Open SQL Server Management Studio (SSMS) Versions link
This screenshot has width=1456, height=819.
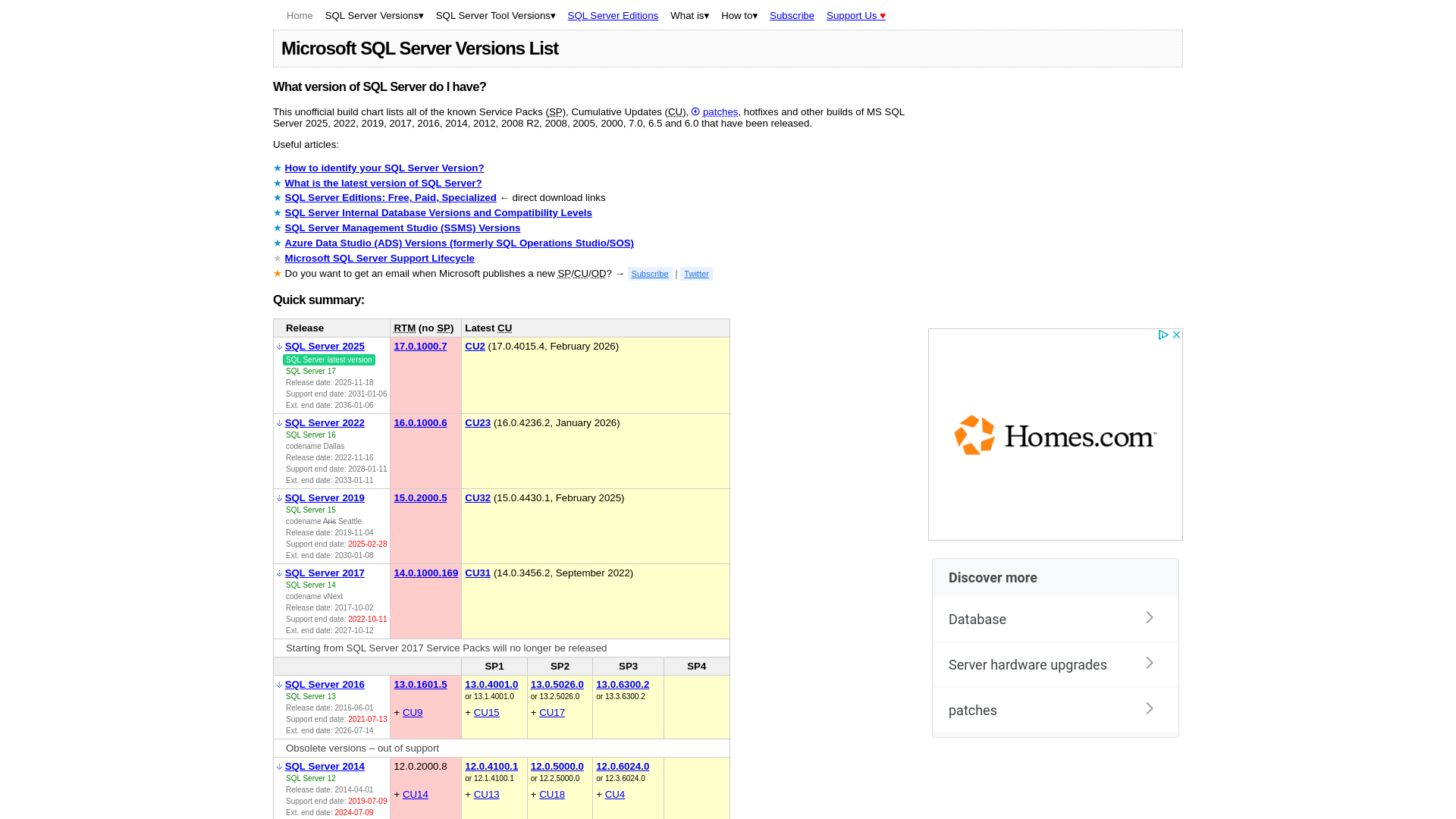(403, 228)
